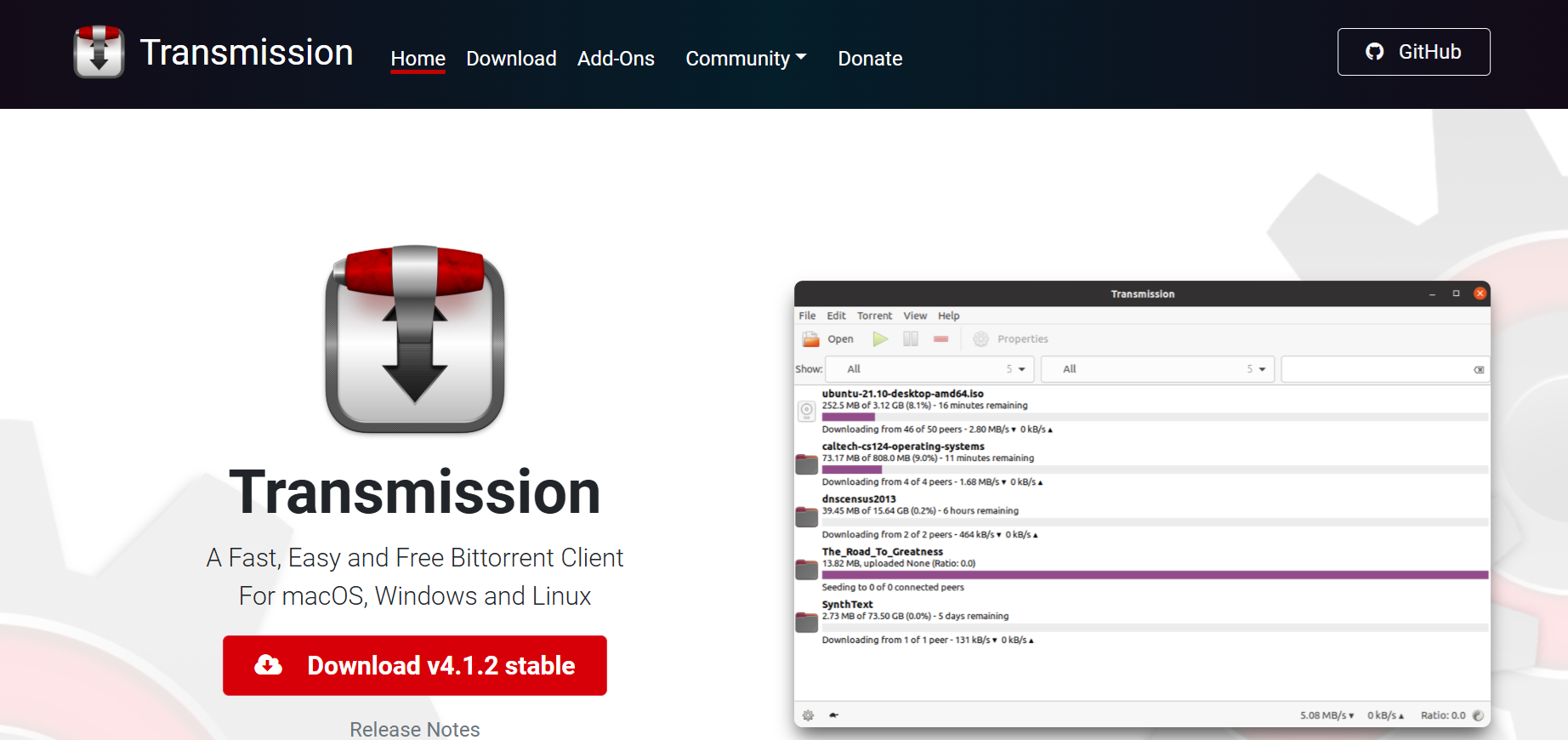
Task: Open the second All filter dropdown
Action: click(x=1157, y=369)
